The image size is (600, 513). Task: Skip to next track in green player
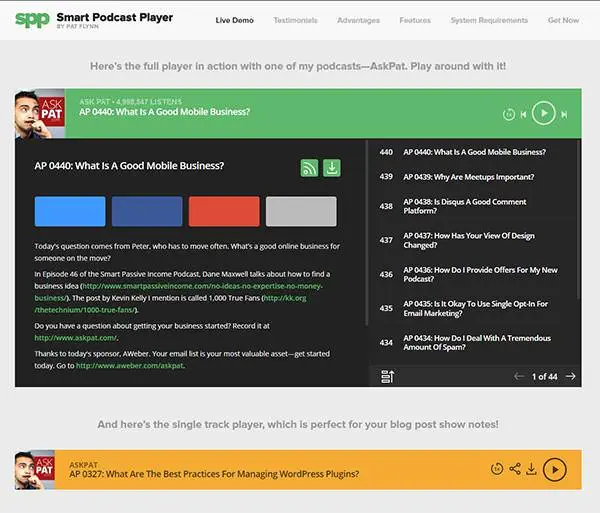[x=564, y=114]
